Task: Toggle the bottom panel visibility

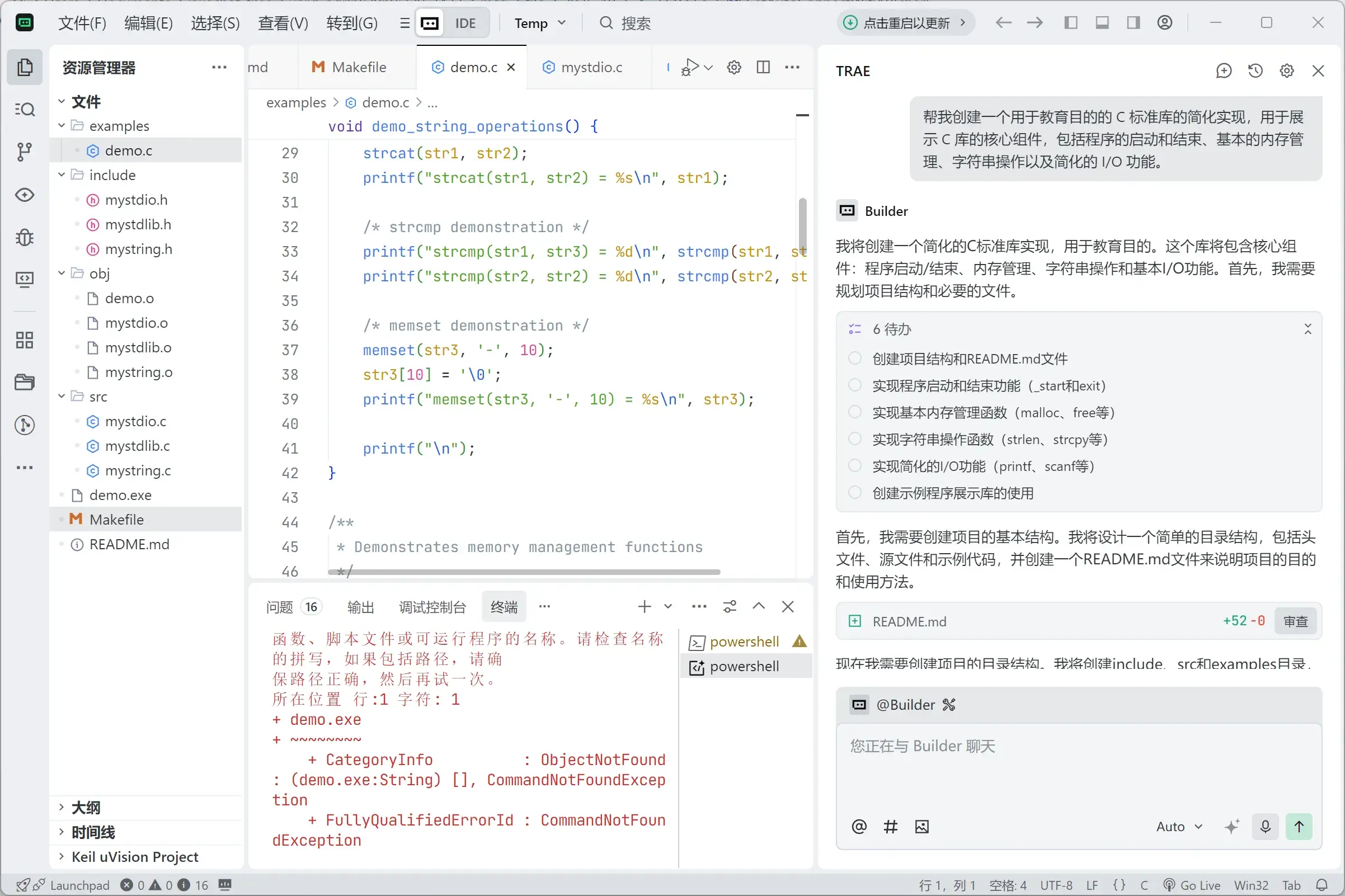Action: click(x=1102, y=23)
